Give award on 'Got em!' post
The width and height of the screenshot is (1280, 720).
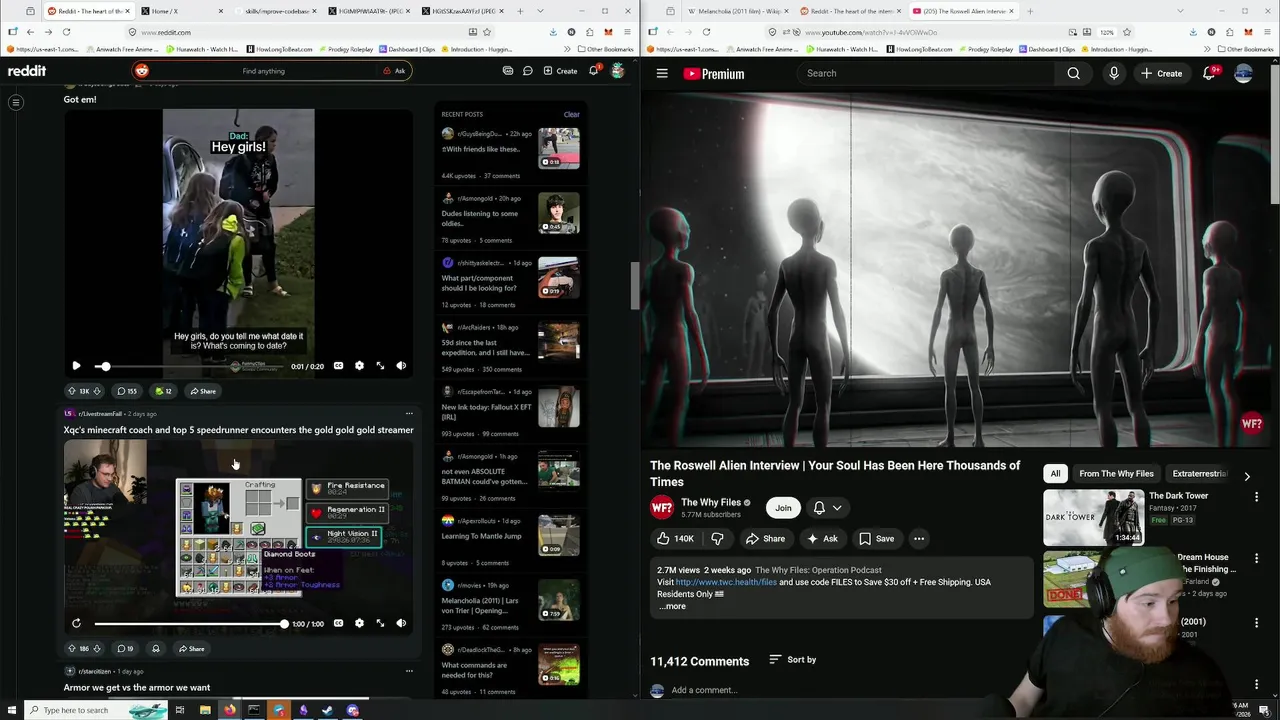(x=163, y=391)
